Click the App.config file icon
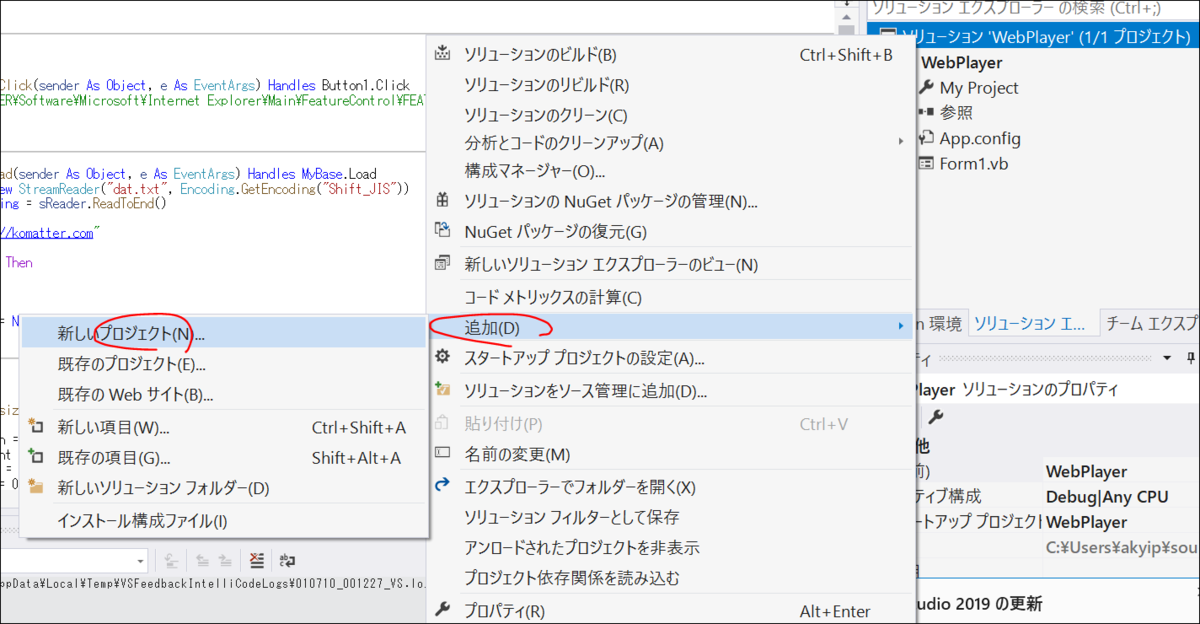 (925, 138)
